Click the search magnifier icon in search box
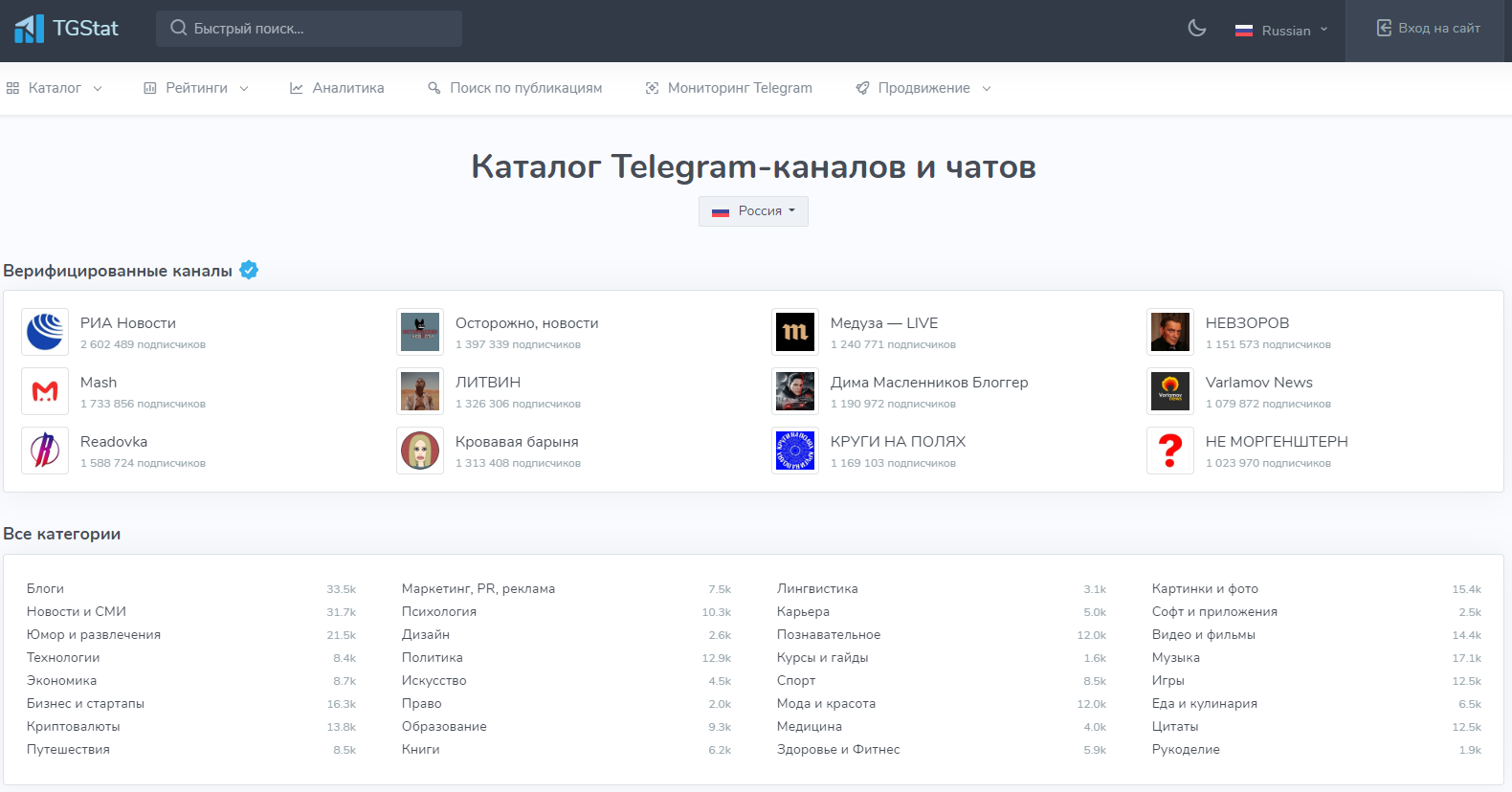 [x=178, y=28]
